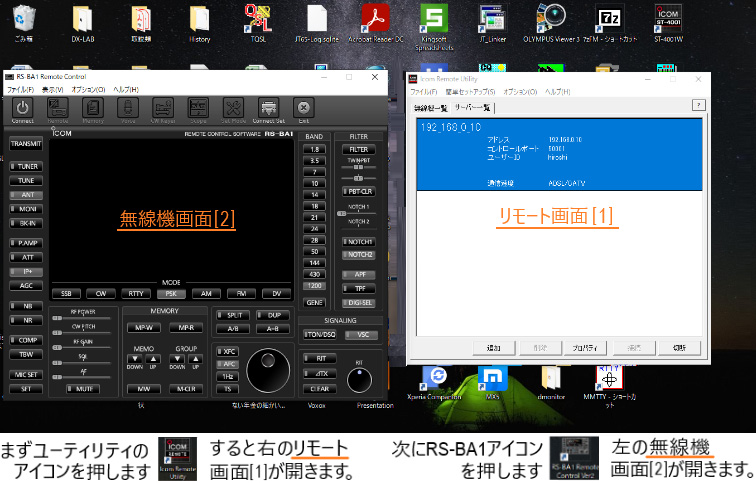The height and width of the screenshot is (483, 756).
Task: Click the SQL squelch slider
Action: (x=83, y=362)
